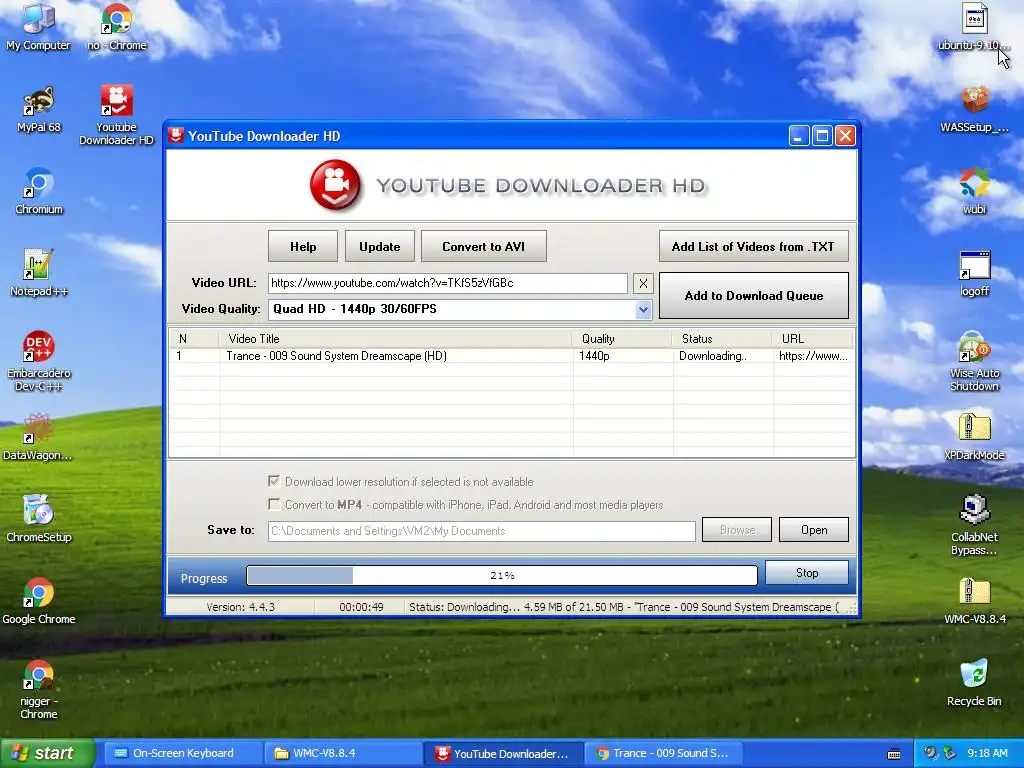Open the DataWagon desktop shortcut
The width and height of the screenshot is (1024, 768).
[38, 438]
